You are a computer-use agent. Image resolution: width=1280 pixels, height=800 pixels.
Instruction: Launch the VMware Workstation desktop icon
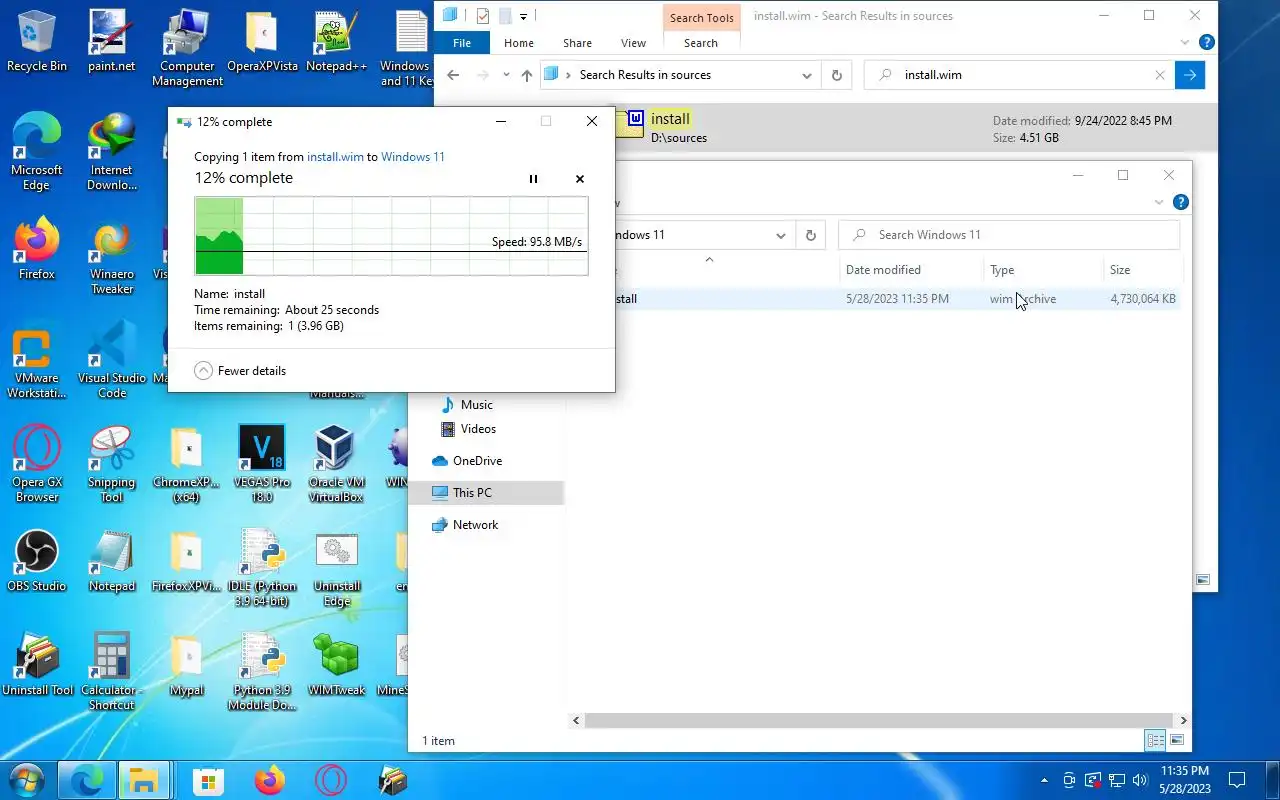[x=36, y=362]
